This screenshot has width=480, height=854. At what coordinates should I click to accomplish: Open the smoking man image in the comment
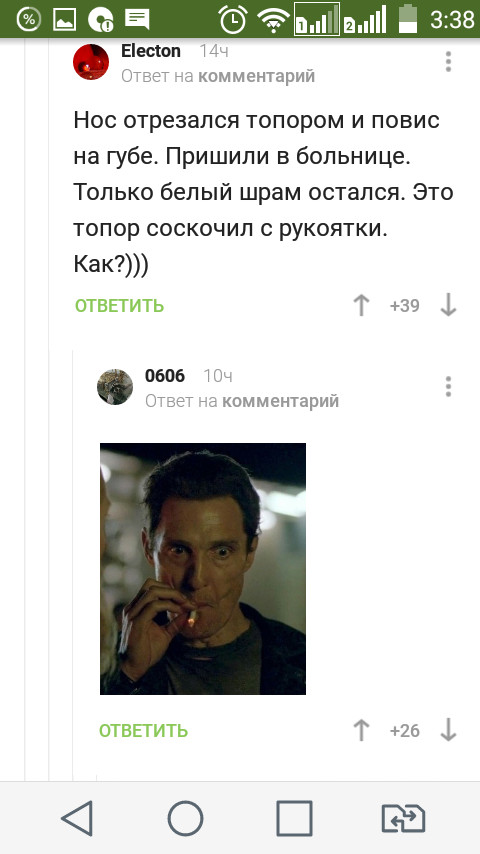click(203, 569)
